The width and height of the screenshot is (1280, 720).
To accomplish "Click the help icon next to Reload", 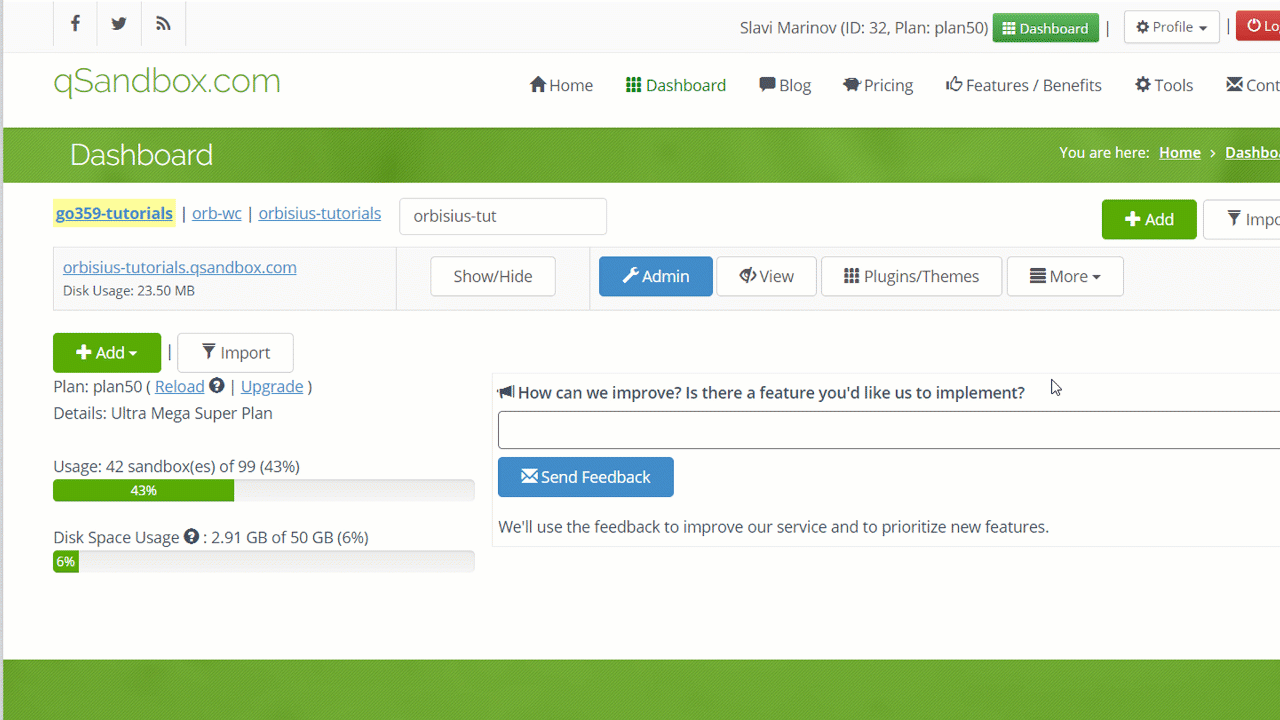I will pos(217,386).
